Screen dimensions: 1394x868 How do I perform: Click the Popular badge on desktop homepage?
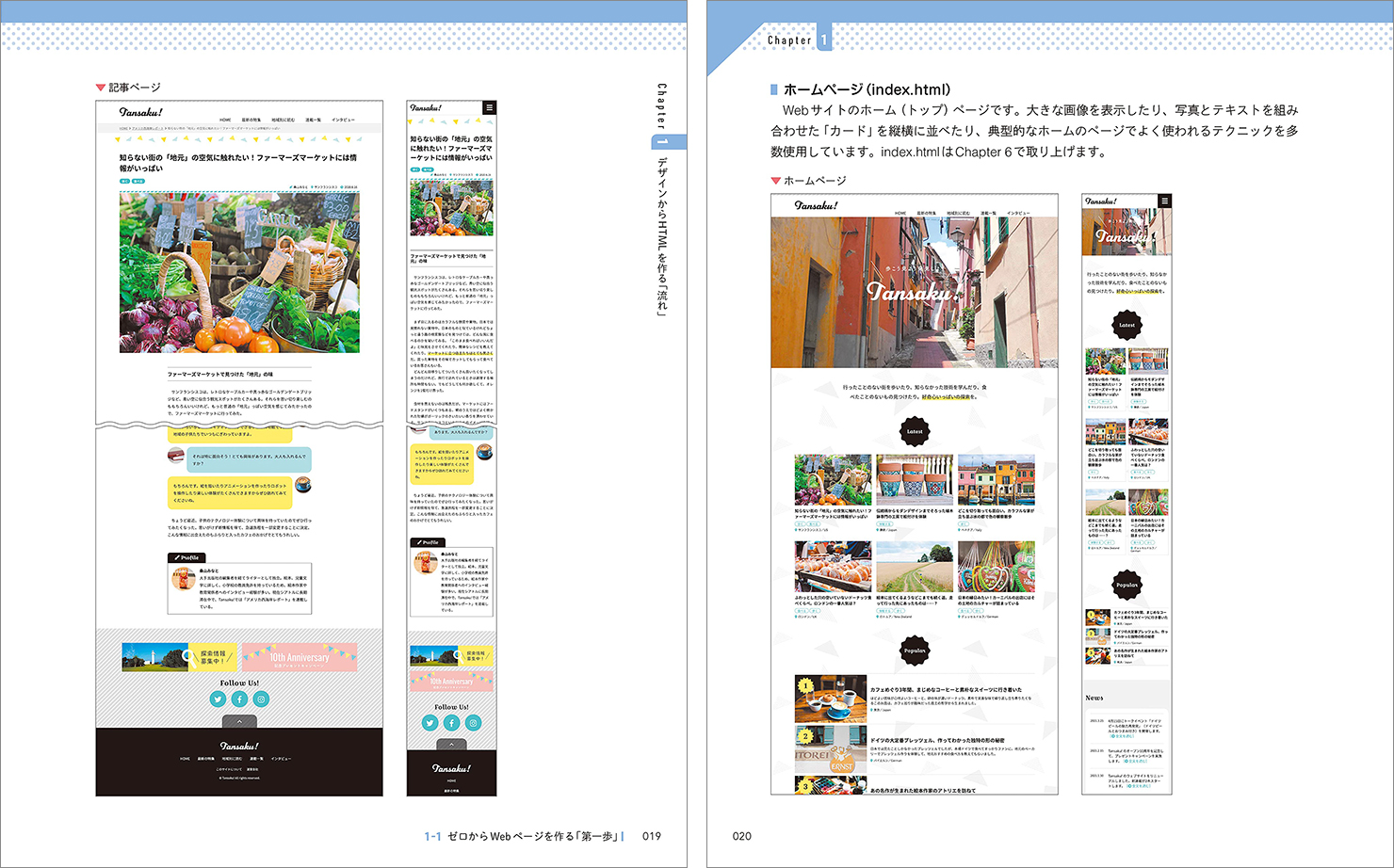(915, 651)
